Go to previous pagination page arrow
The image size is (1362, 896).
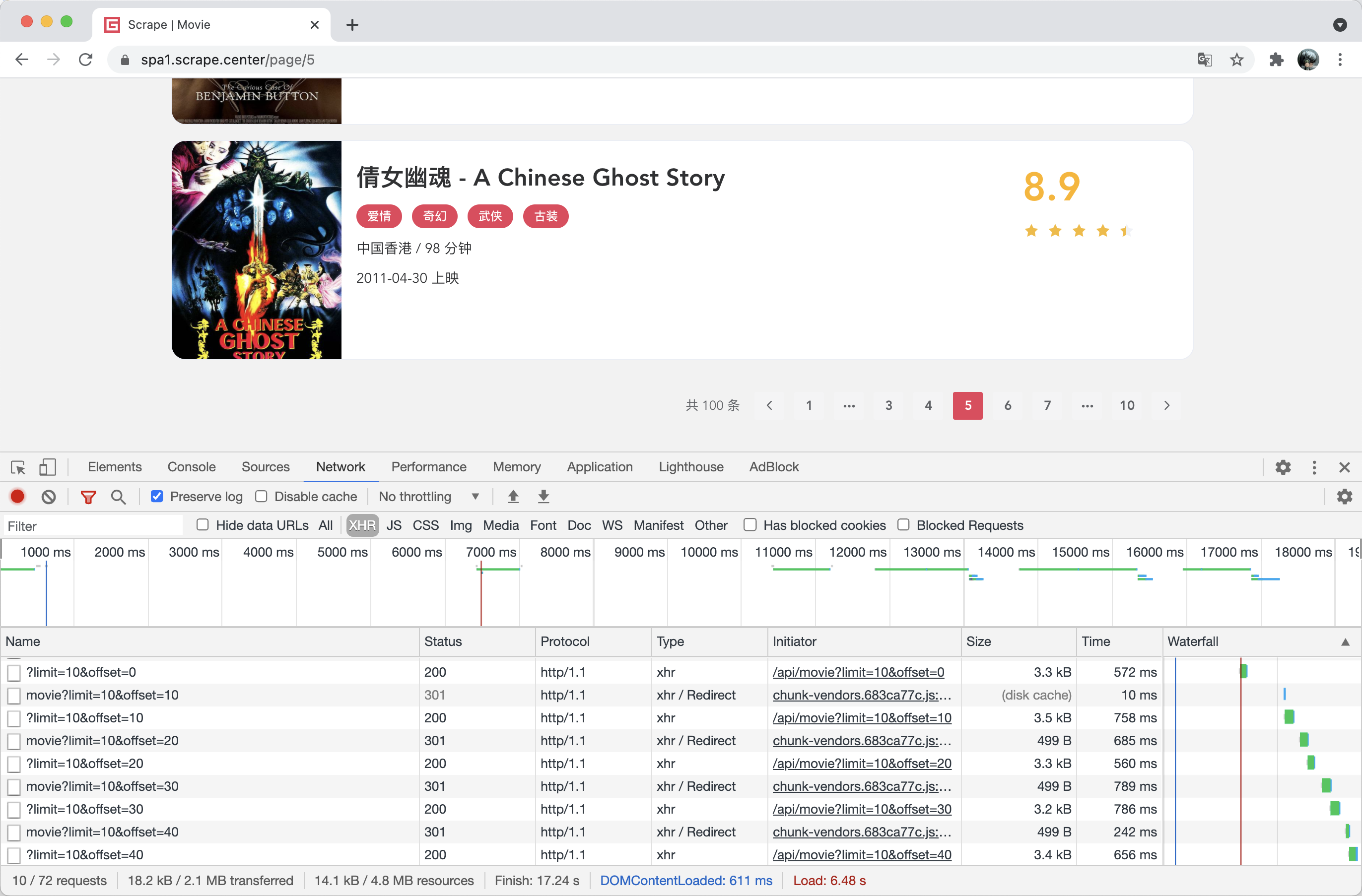pyautogui.click(x=770, y=406)
